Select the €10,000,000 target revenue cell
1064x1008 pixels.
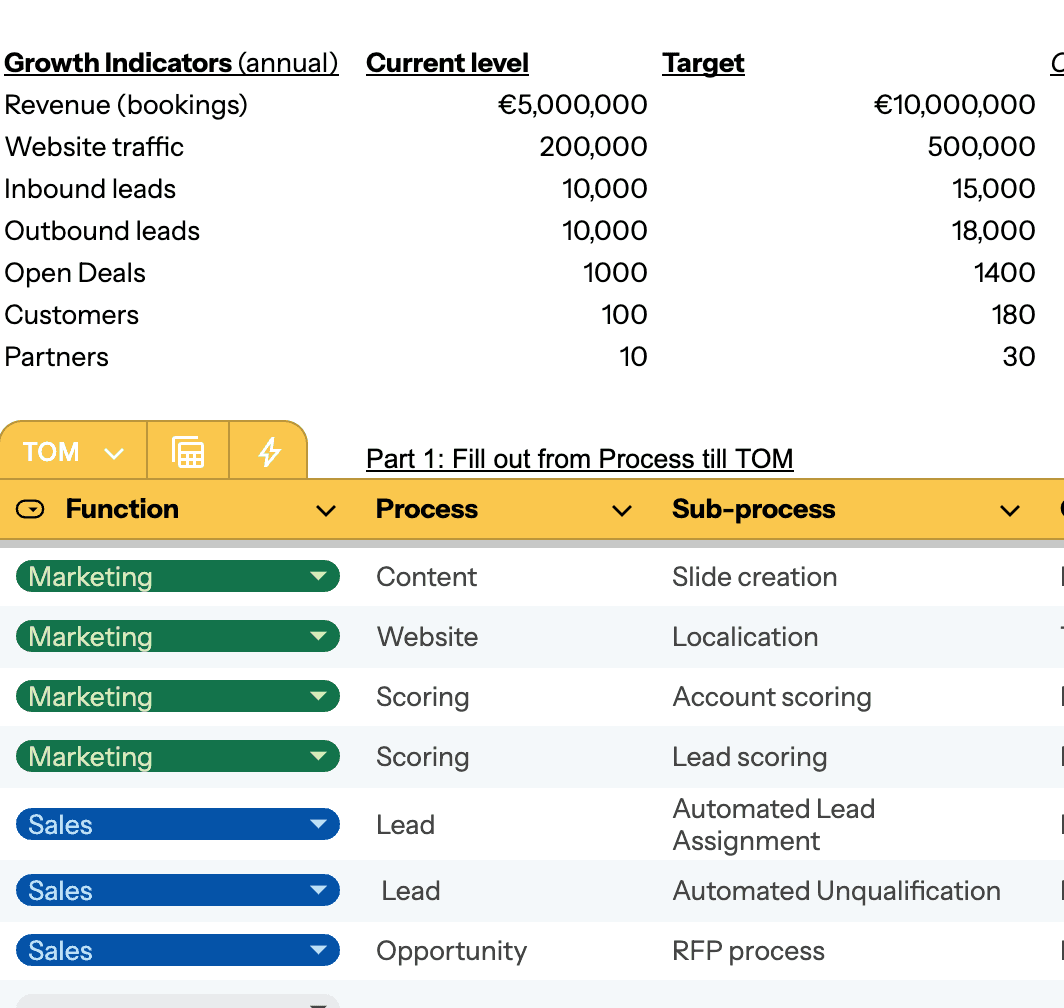tap(954, 105)
